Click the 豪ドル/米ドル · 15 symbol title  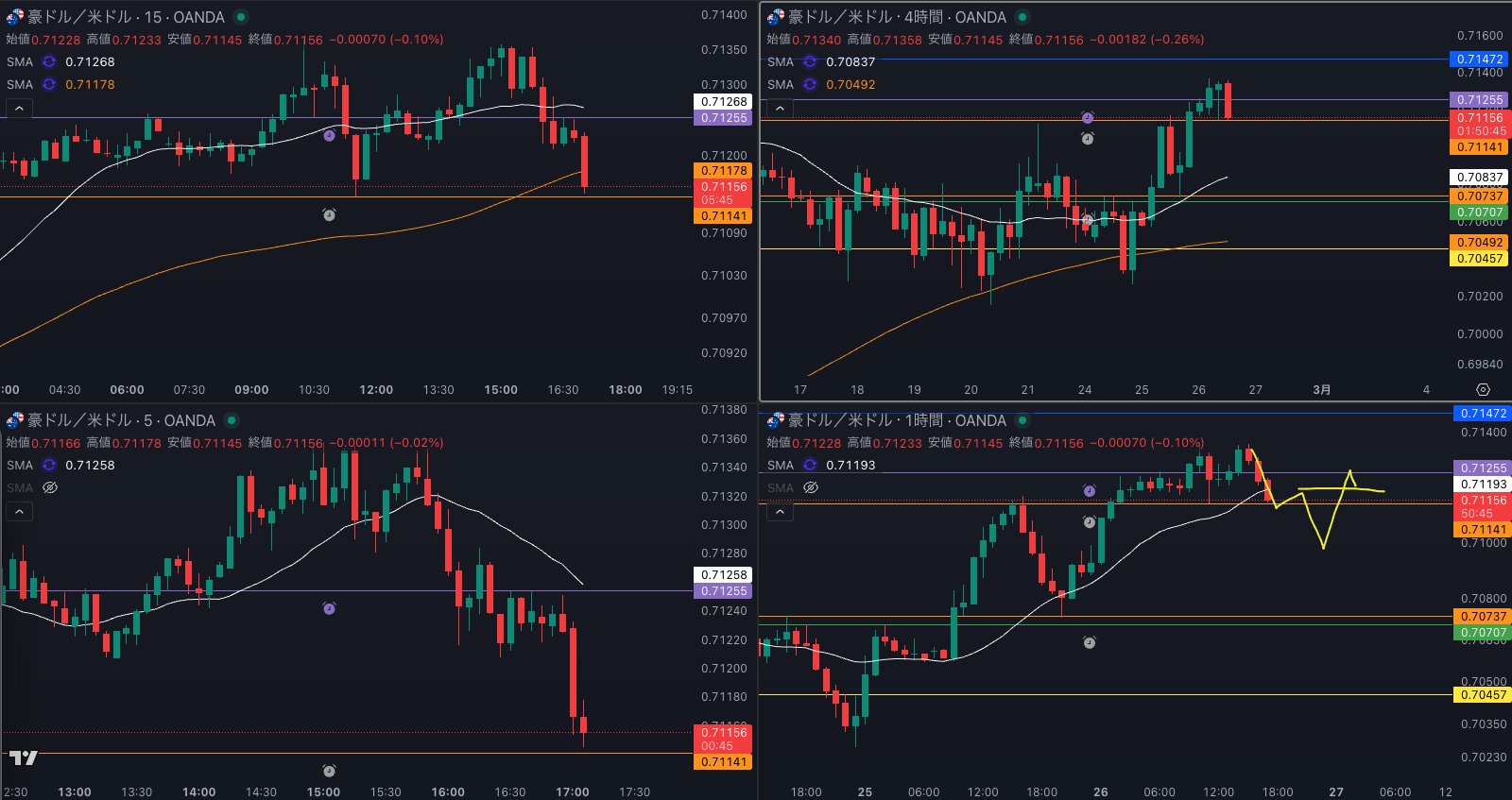(x=125, y=17)
